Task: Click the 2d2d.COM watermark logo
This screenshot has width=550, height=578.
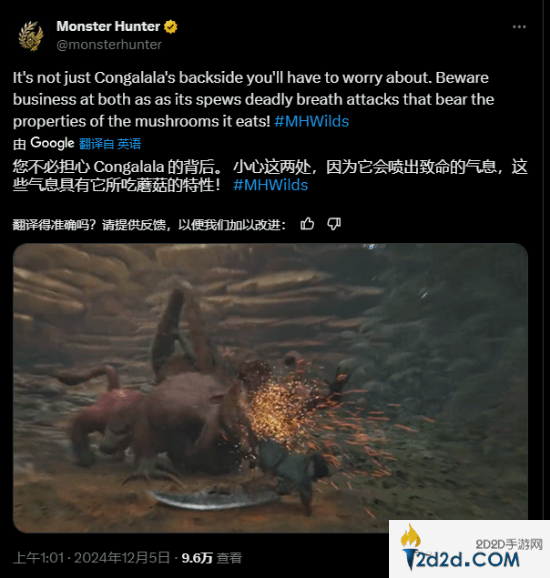Action: [469, 549]
